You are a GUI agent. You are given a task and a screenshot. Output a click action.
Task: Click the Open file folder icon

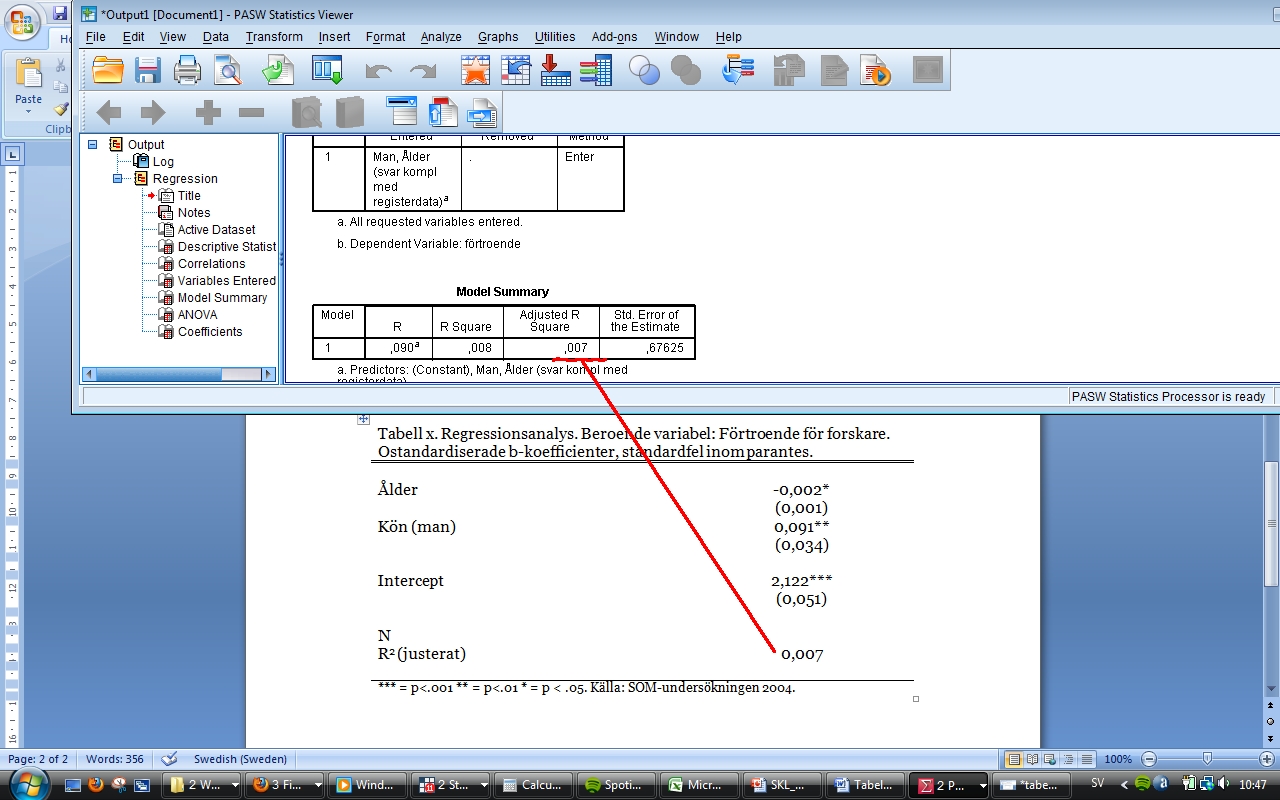pos(107,70)
